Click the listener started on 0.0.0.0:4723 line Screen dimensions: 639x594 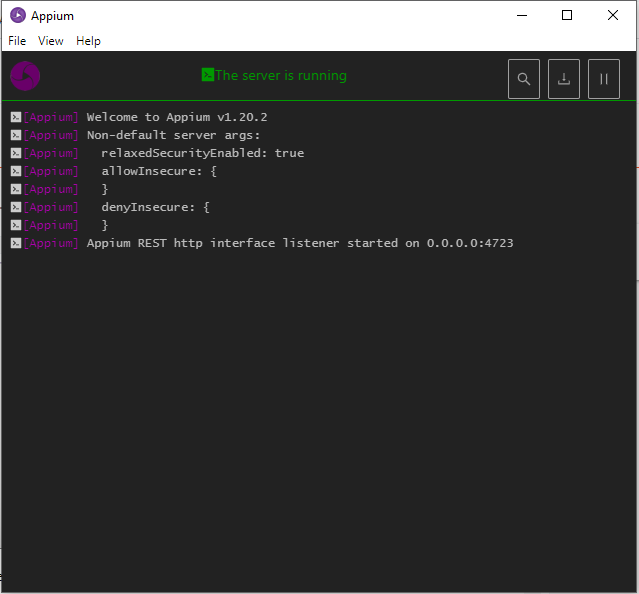(300, 243)
